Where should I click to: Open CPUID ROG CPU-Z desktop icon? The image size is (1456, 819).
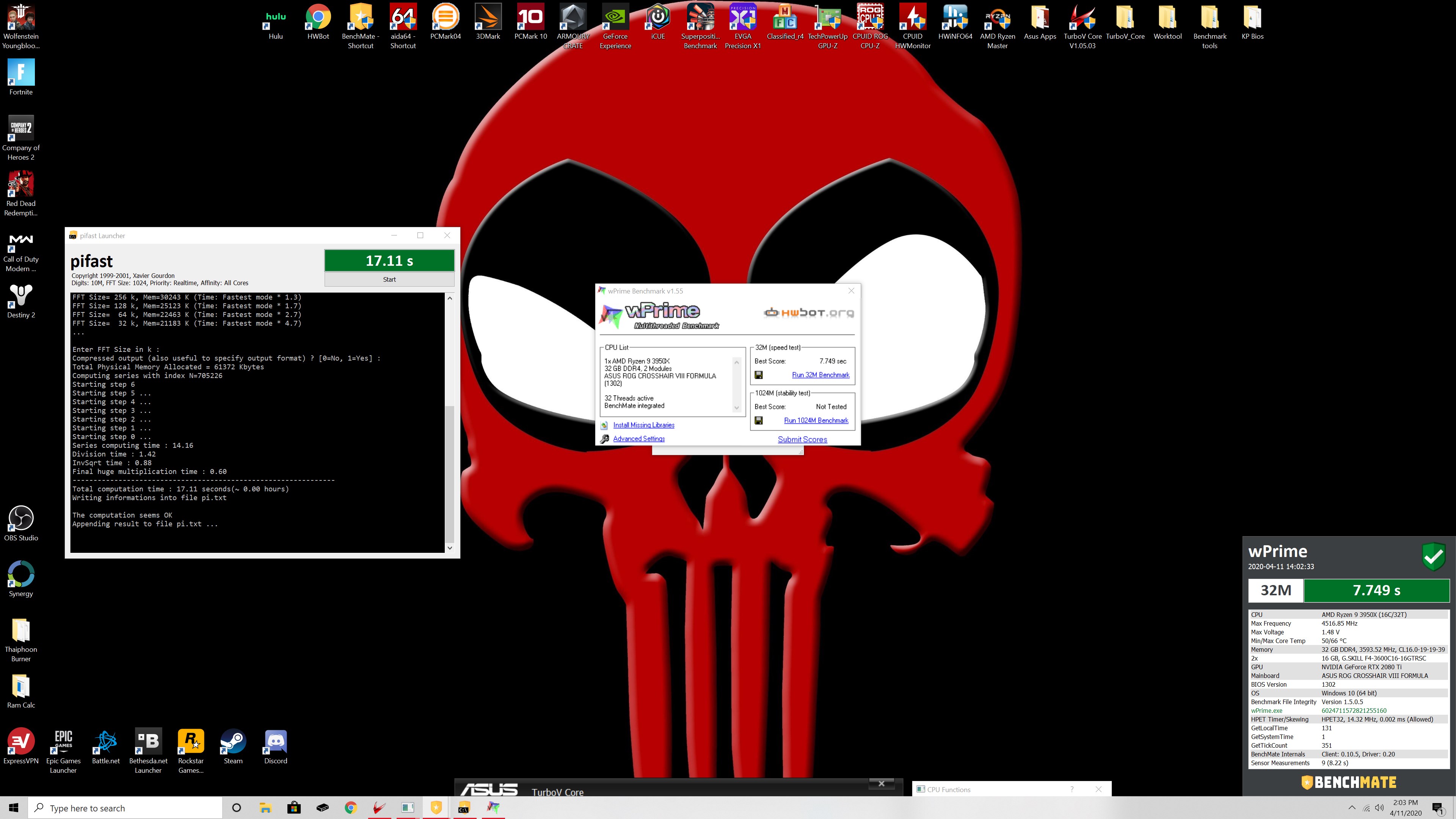870,26
